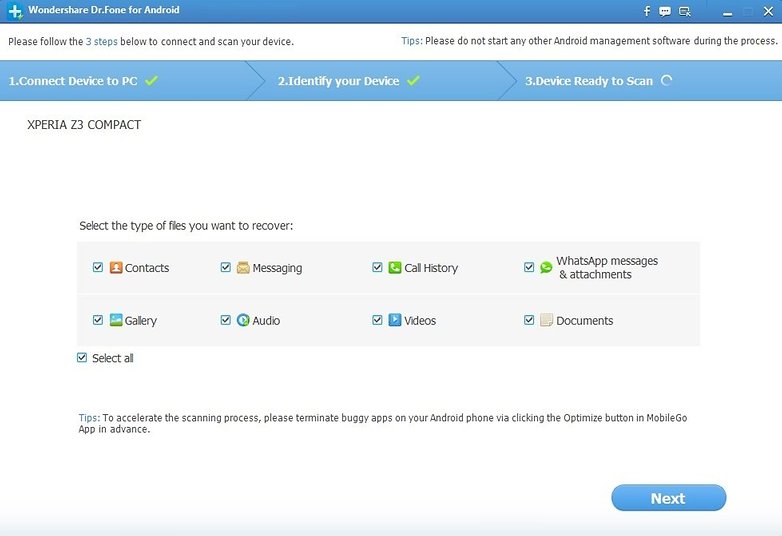Click the register window icon in title bar
This screenshot has width=782, height=536.
pyautogui.click(x=685, y=11)
